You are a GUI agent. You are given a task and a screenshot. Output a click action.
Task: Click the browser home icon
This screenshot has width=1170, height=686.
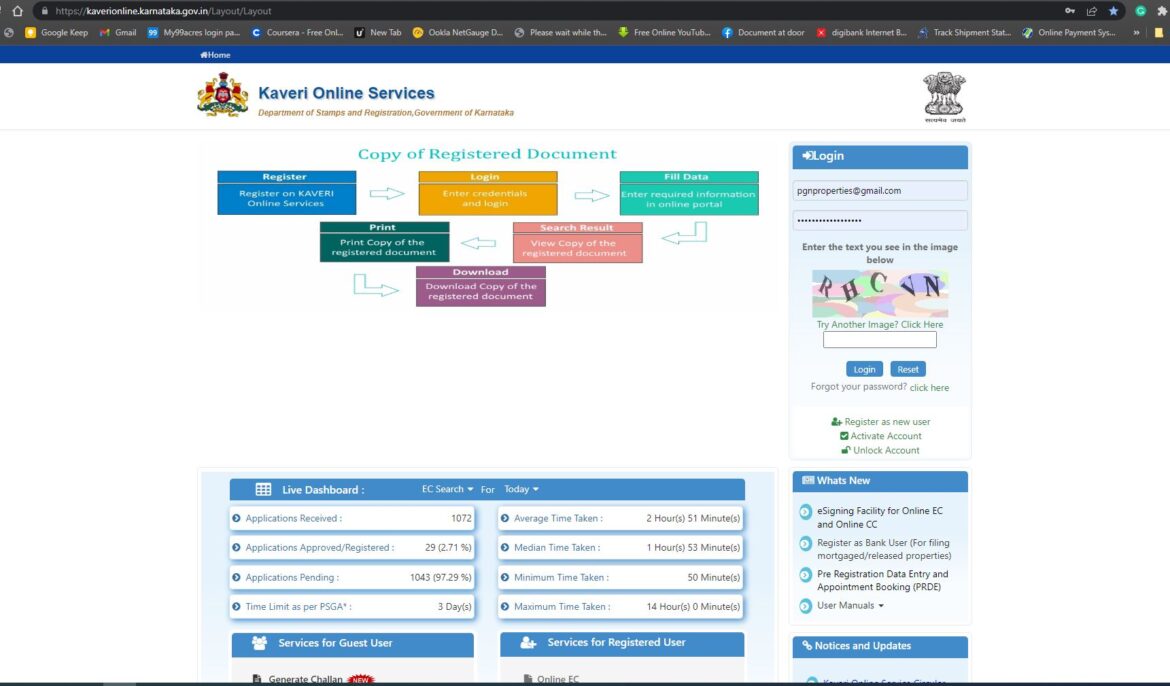[x=17, y=11]
